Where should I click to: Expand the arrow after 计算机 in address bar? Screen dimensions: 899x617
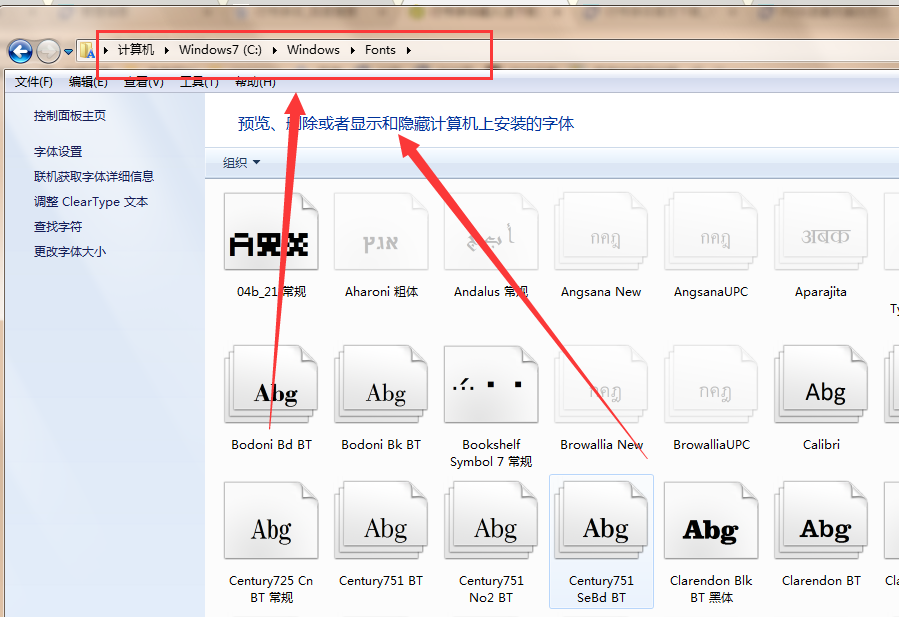166,50
